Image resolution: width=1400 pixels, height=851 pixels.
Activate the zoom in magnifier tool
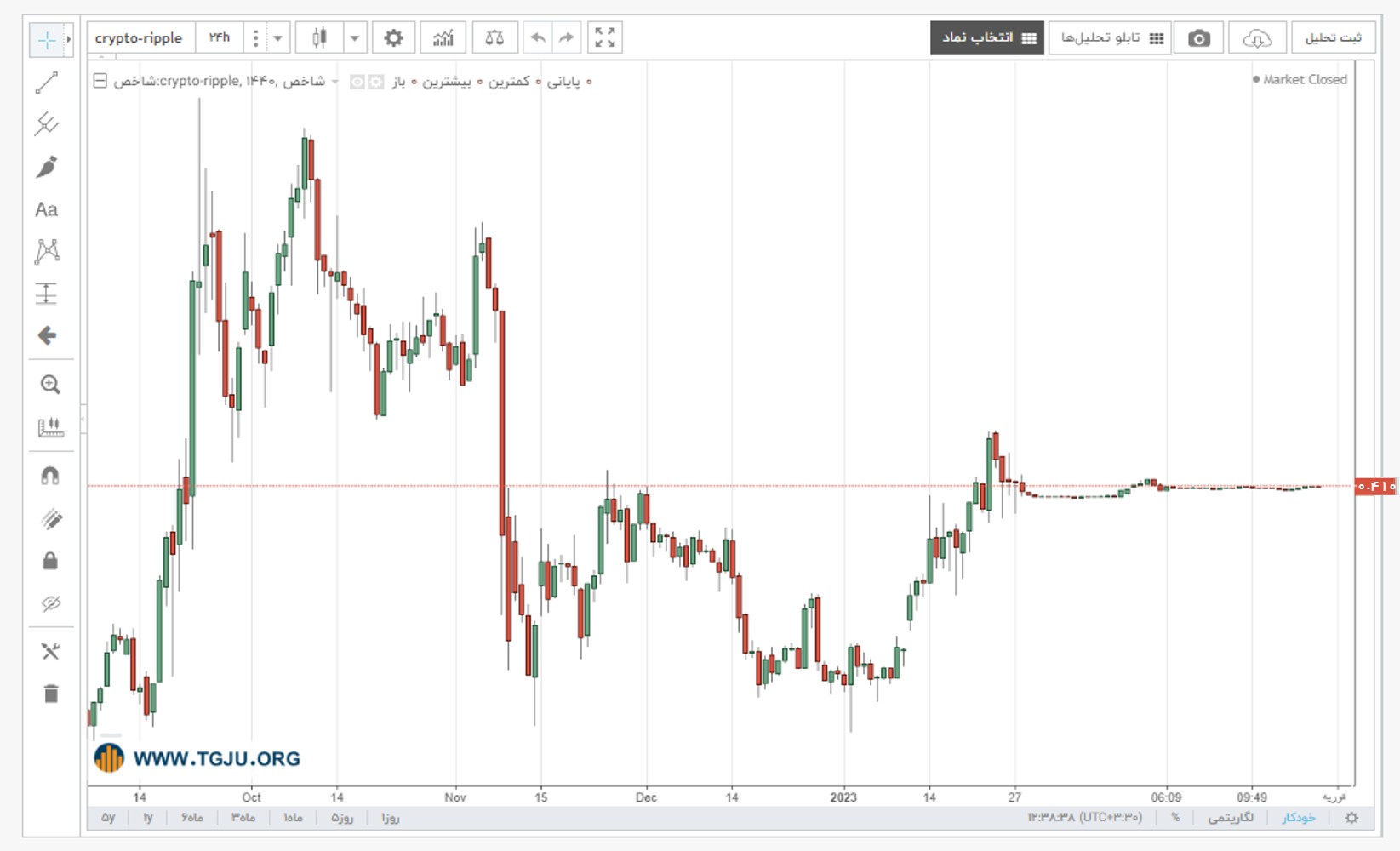50,385
